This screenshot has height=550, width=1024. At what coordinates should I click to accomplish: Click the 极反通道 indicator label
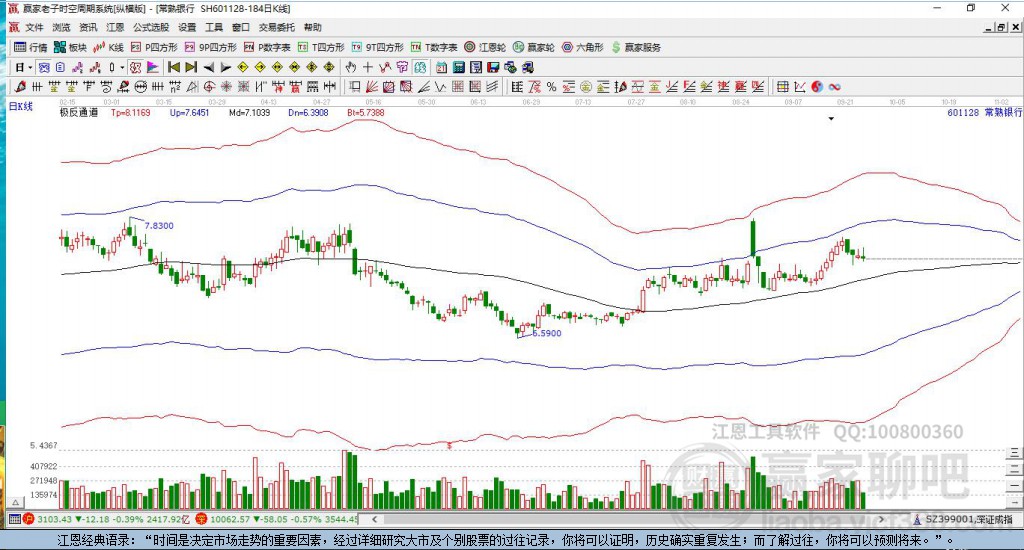pos(79,112)
